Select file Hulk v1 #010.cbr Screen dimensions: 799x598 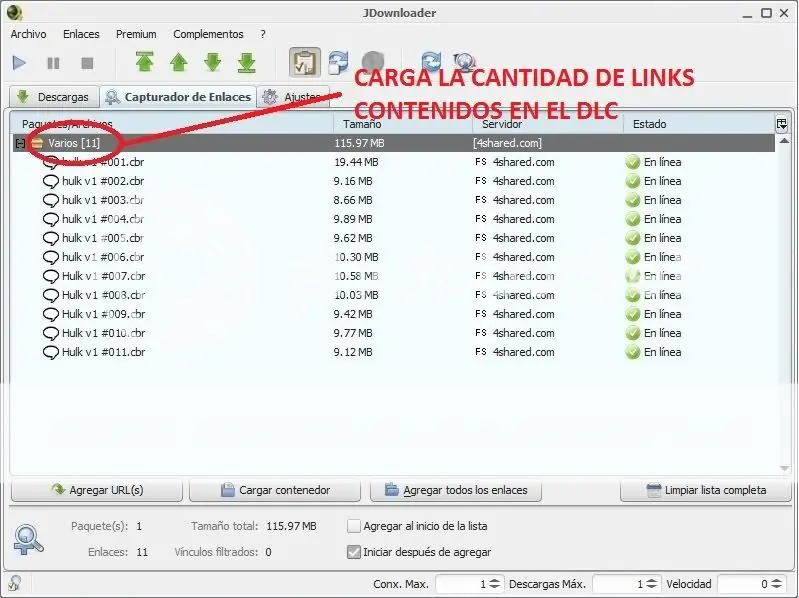[103, 333]
